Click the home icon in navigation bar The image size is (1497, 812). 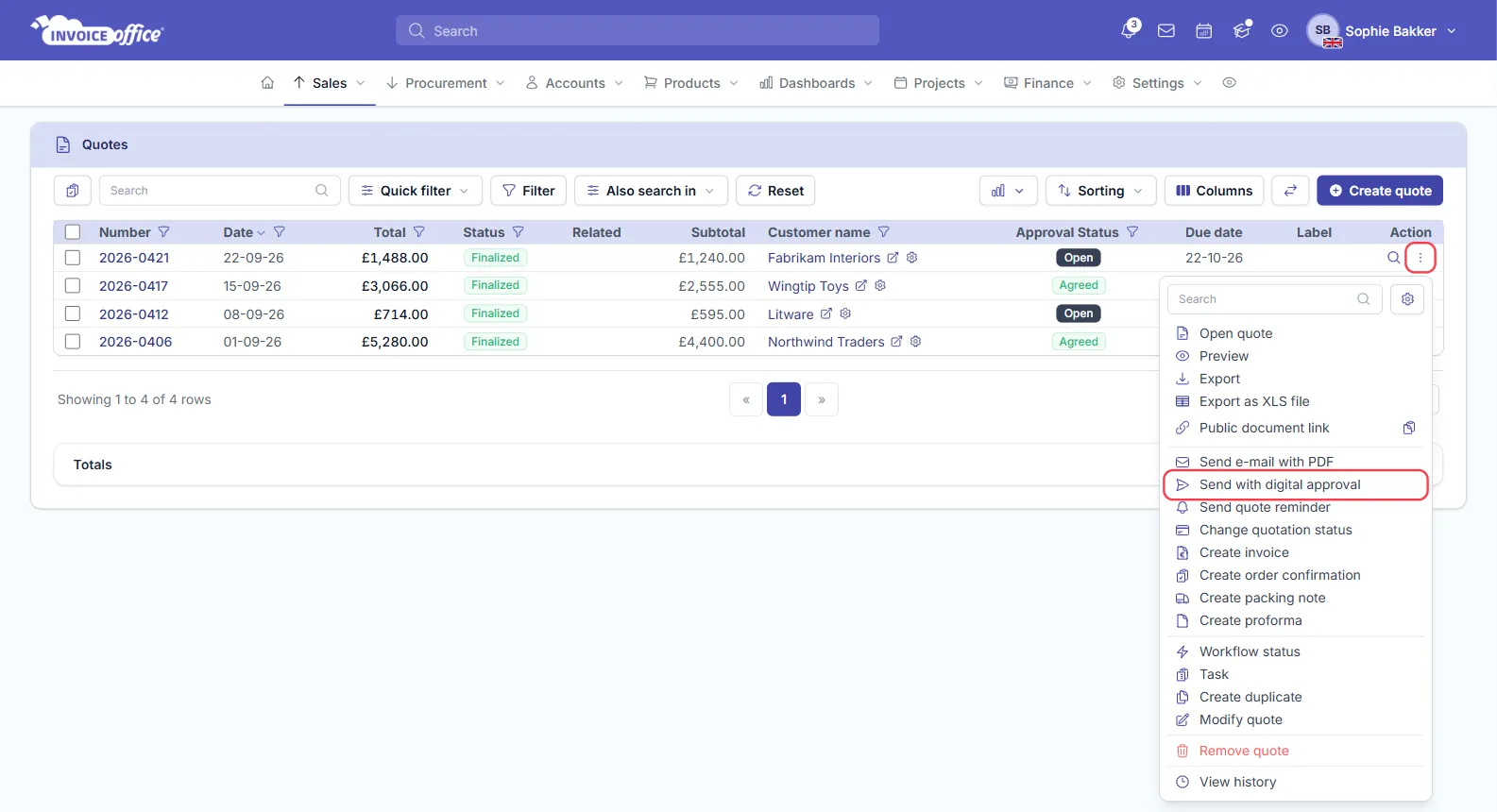[x=267, y=83]
